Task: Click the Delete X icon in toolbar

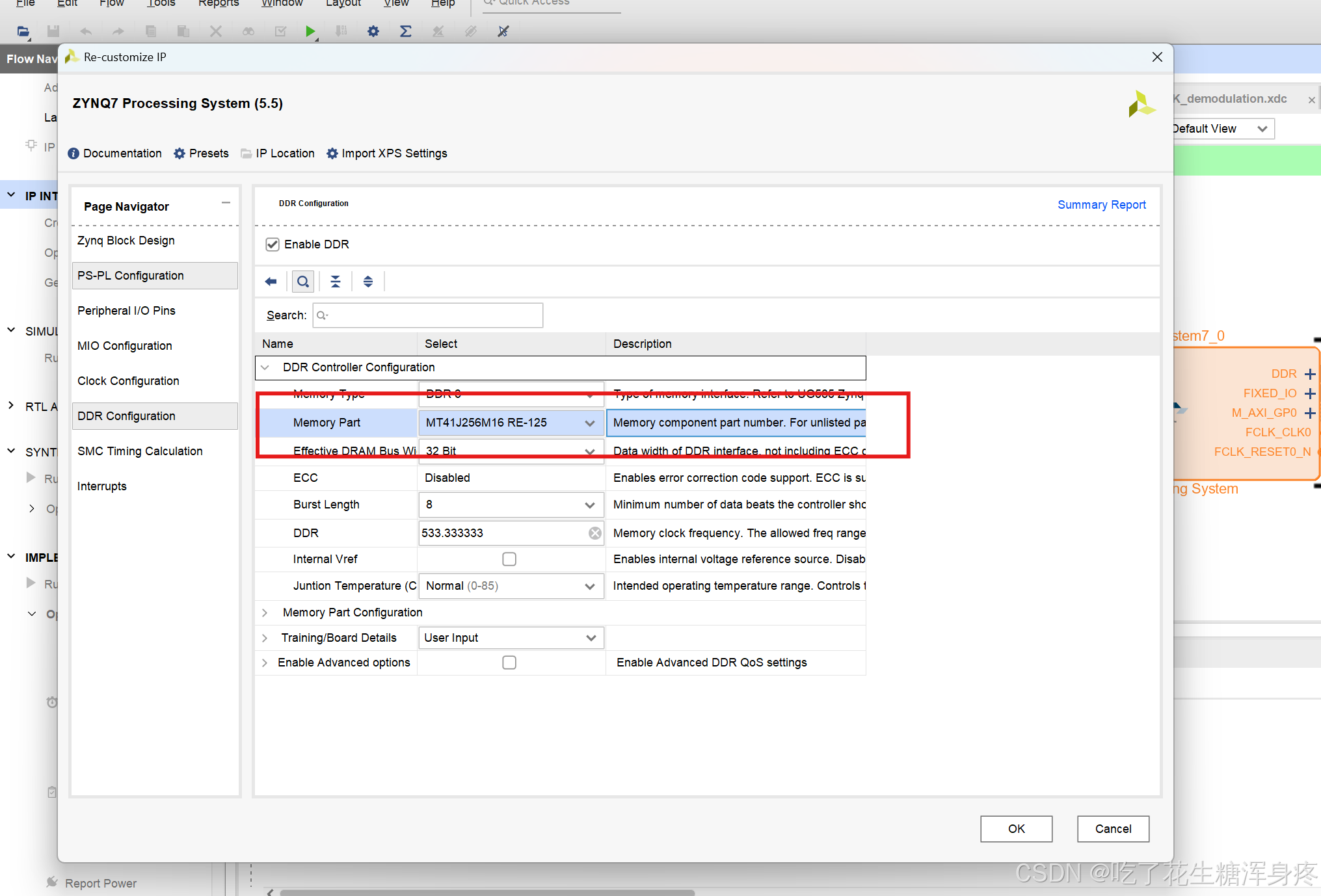Action: pyautogui.click(x=216, y=31)
